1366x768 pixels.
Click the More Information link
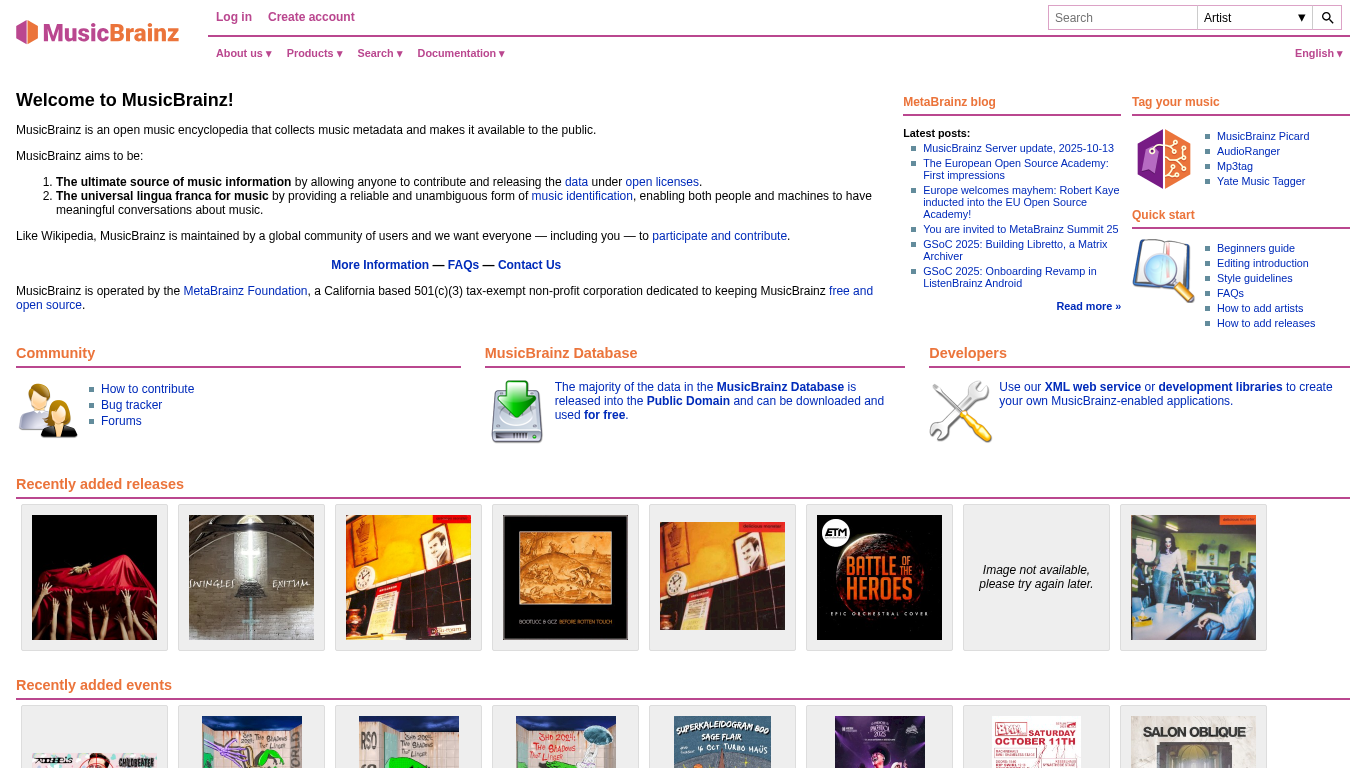(x=380, y=265)
